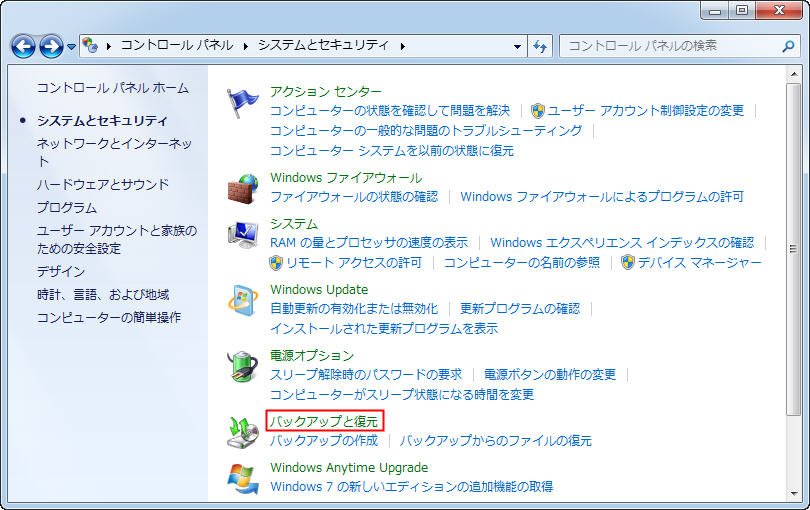810x510 pixels.
Task: Go forward with the Forward arrow button
Action: point(51,47)
